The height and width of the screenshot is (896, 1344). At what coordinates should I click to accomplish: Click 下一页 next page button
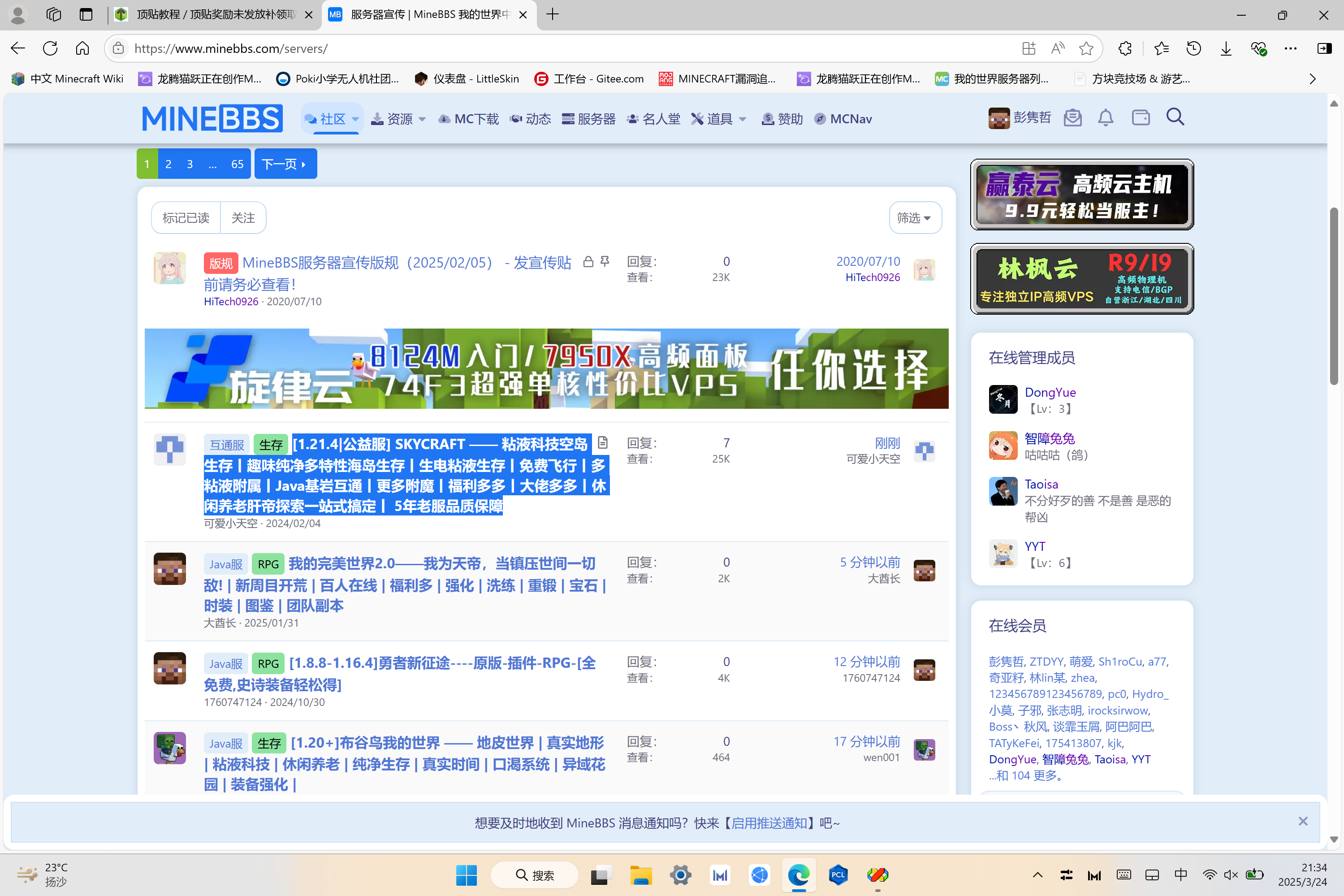tap(285, 164)
